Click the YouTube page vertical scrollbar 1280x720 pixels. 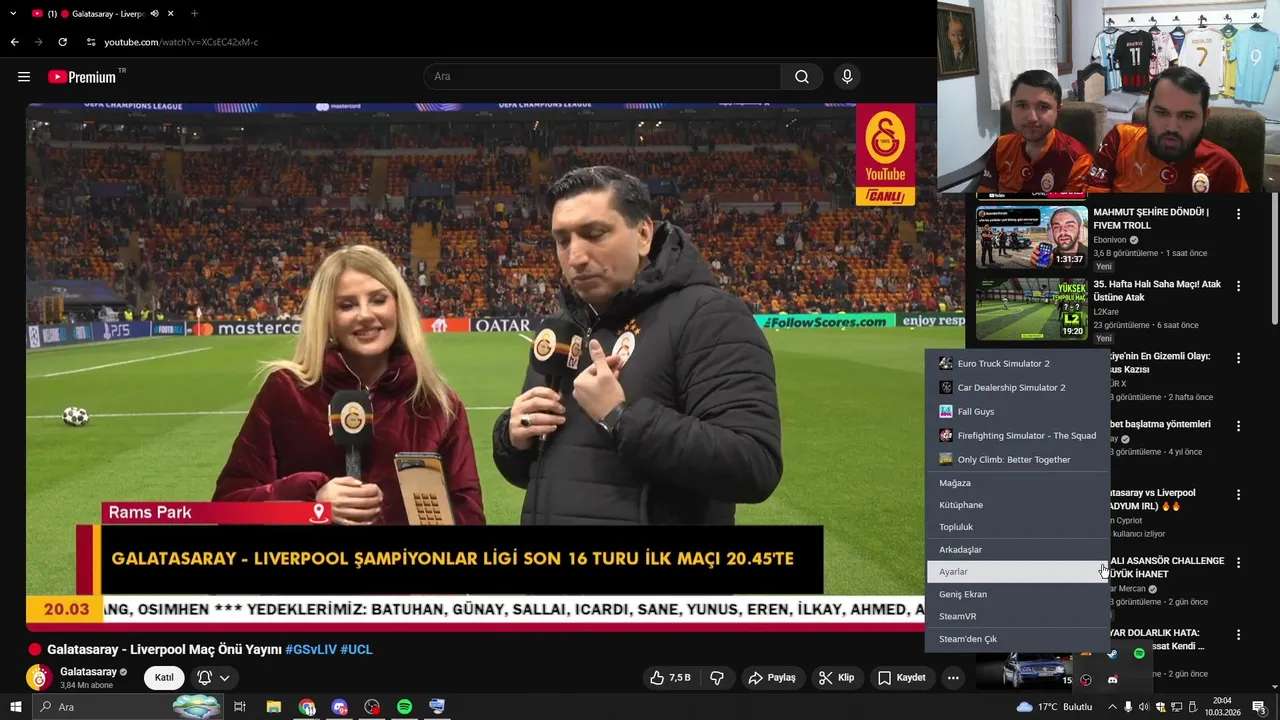(1274, 260)
